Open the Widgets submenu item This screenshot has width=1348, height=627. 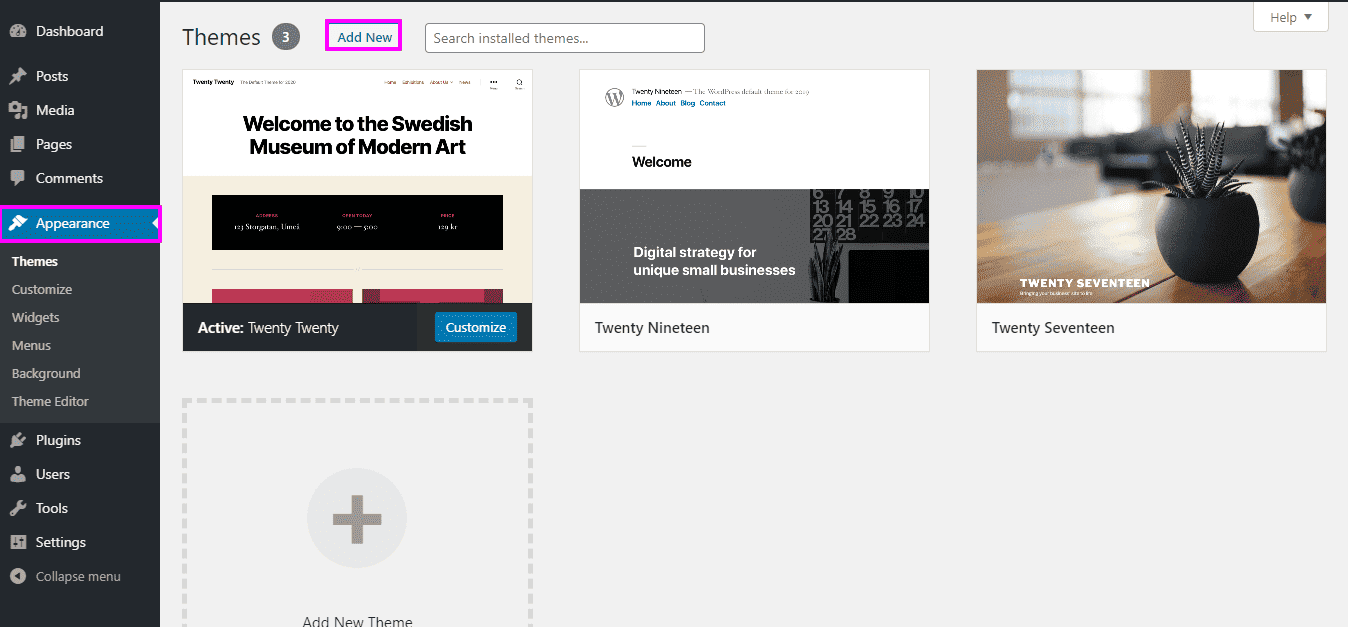click(x=36, y=317)
